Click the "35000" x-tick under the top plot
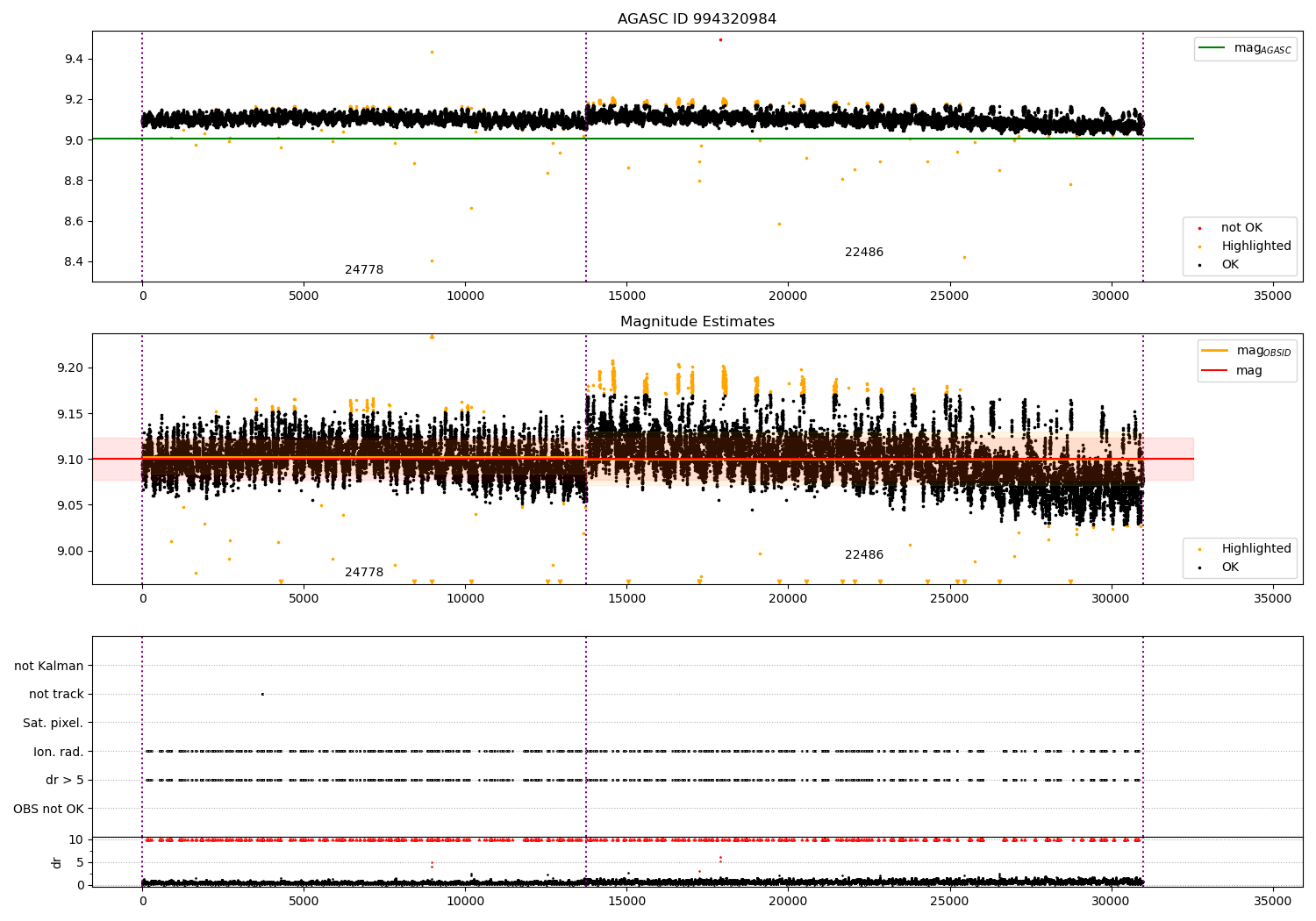This screenshot has height=921, width=1316. point(1272,296)
